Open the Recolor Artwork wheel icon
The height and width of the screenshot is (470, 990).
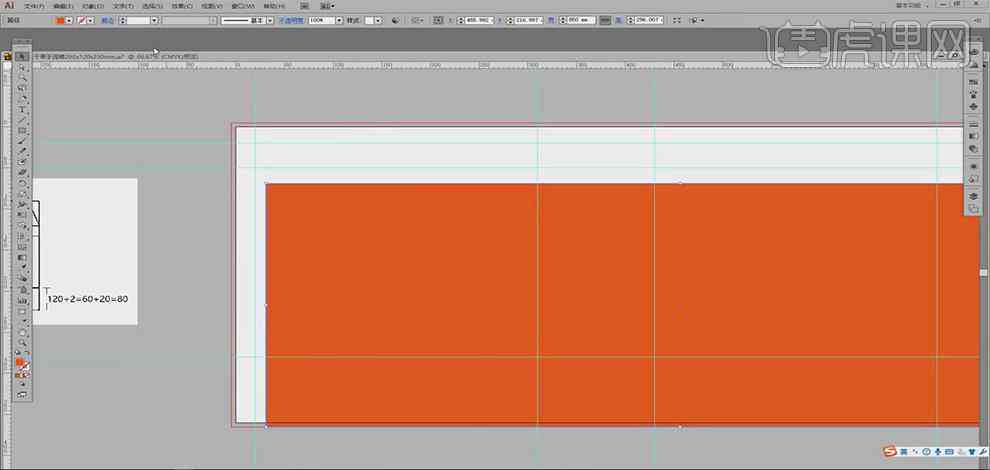(396, 20)
